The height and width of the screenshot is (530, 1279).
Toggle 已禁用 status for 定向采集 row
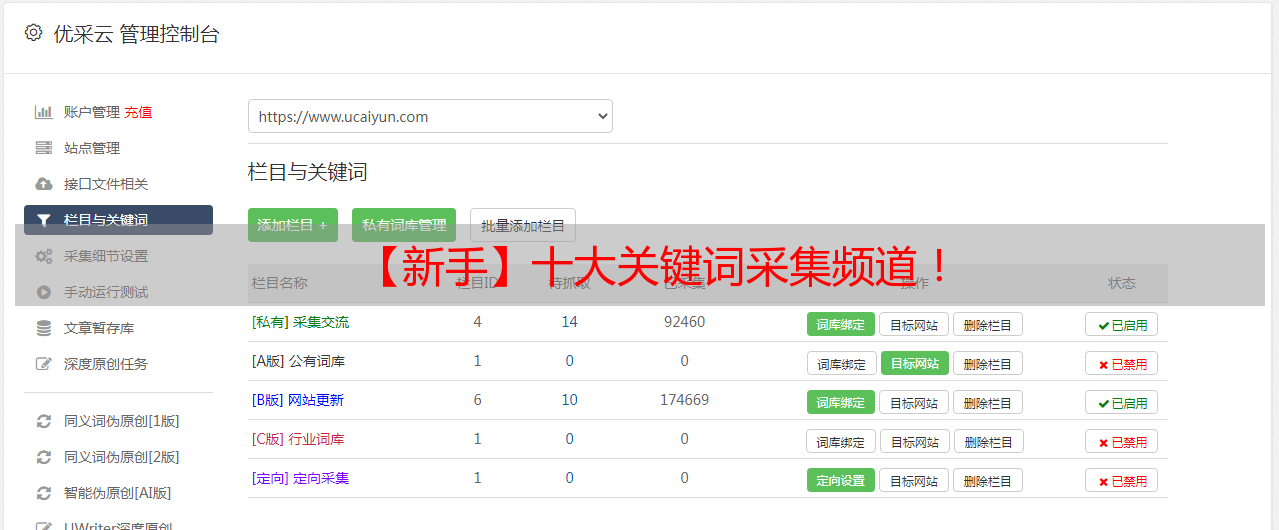tap(1121, 480)
